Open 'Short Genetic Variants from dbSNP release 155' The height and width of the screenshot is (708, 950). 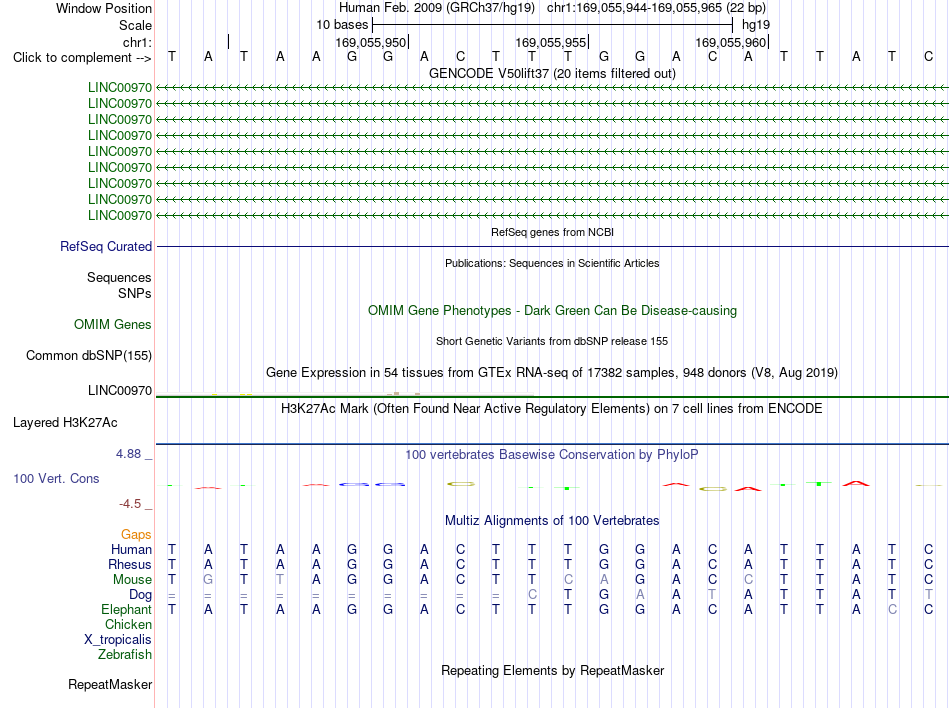pyautogui.click(x=552, y=341)
